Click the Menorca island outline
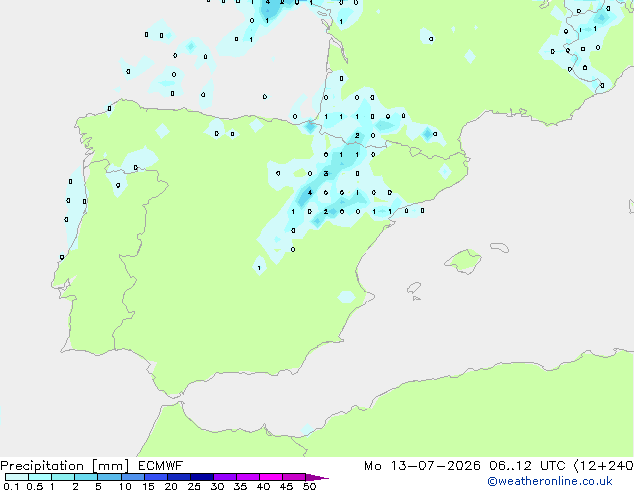Viewport: 634px width, 490px height. (x=500, y=247)
